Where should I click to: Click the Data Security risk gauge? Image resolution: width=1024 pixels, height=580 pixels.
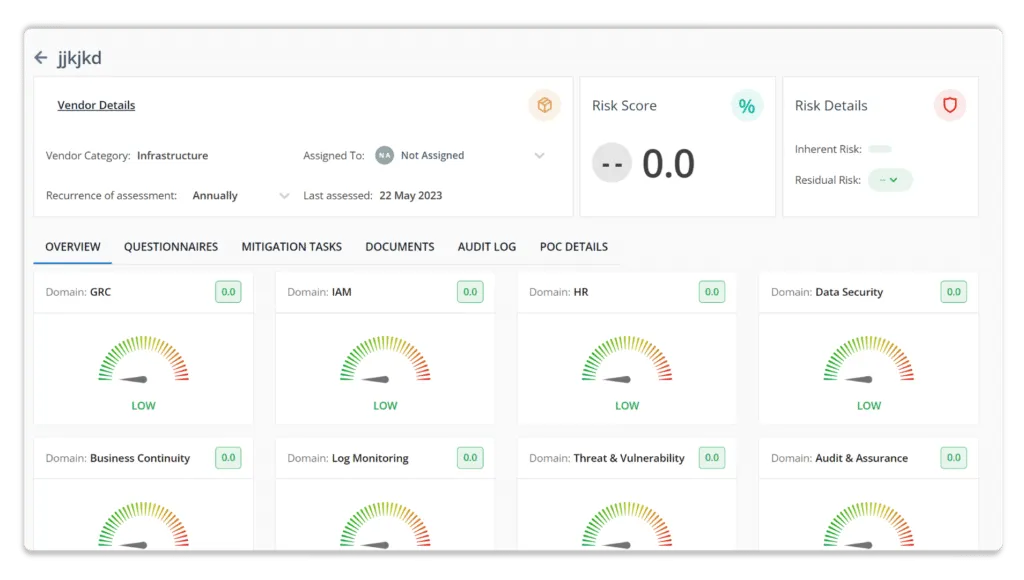pos(869,359)
